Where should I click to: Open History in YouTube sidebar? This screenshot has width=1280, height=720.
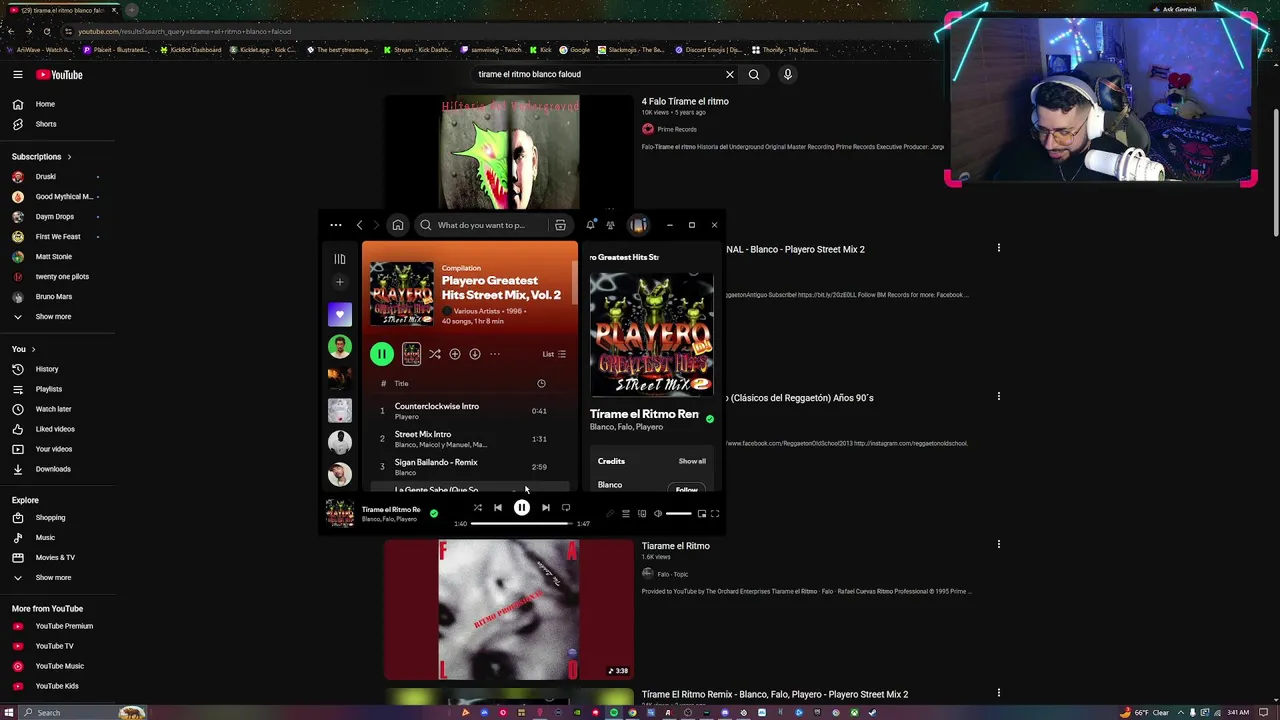[58, 369]
